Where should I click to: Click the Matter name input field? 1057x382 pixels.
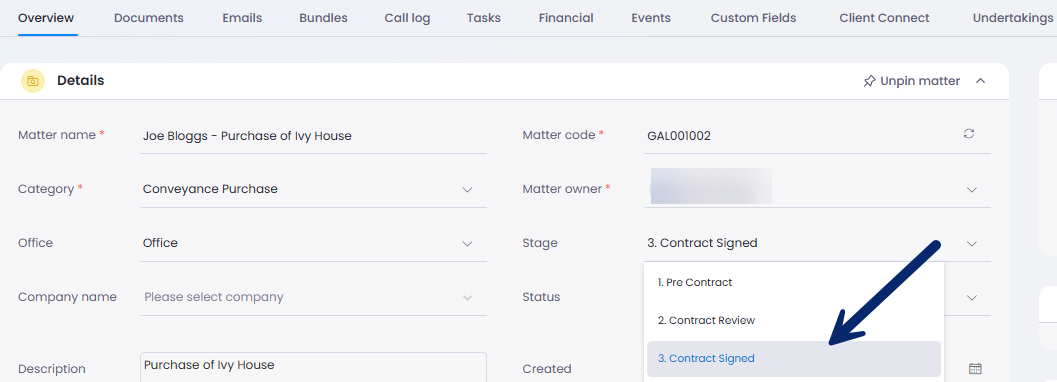click(313, 135)
